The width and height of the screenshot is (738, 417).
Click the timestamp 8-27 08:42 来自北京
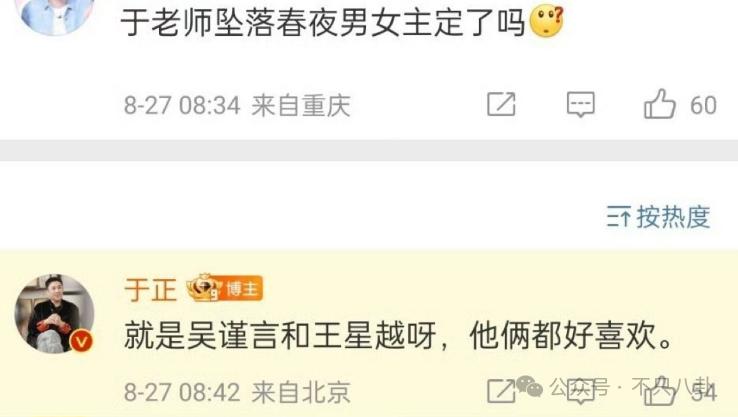(237, 392)
